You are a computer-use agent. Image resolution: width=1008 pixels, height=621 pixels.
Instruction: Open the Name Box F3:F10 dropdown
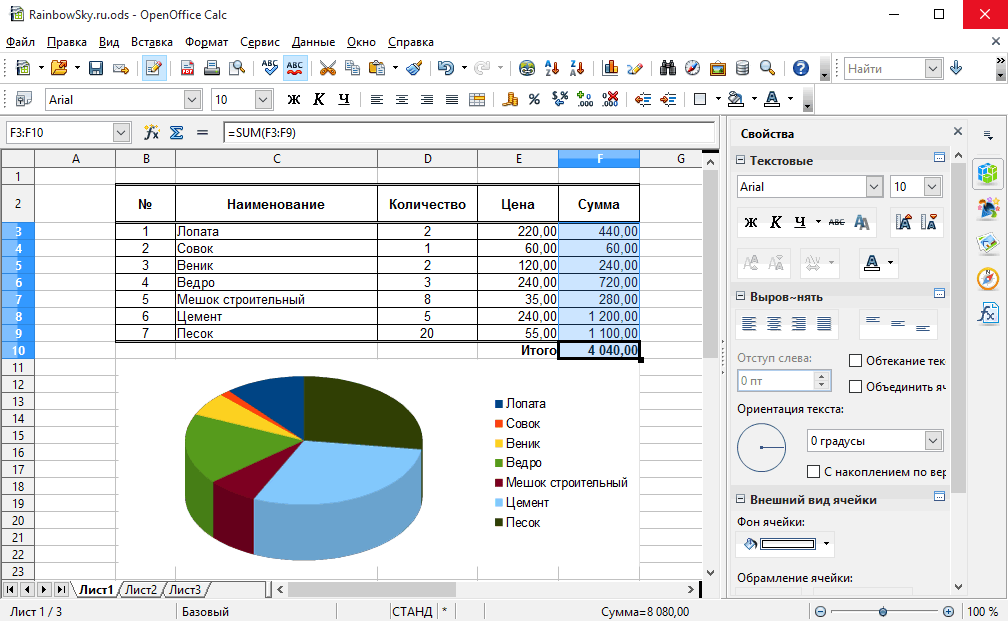coord(121,132)
